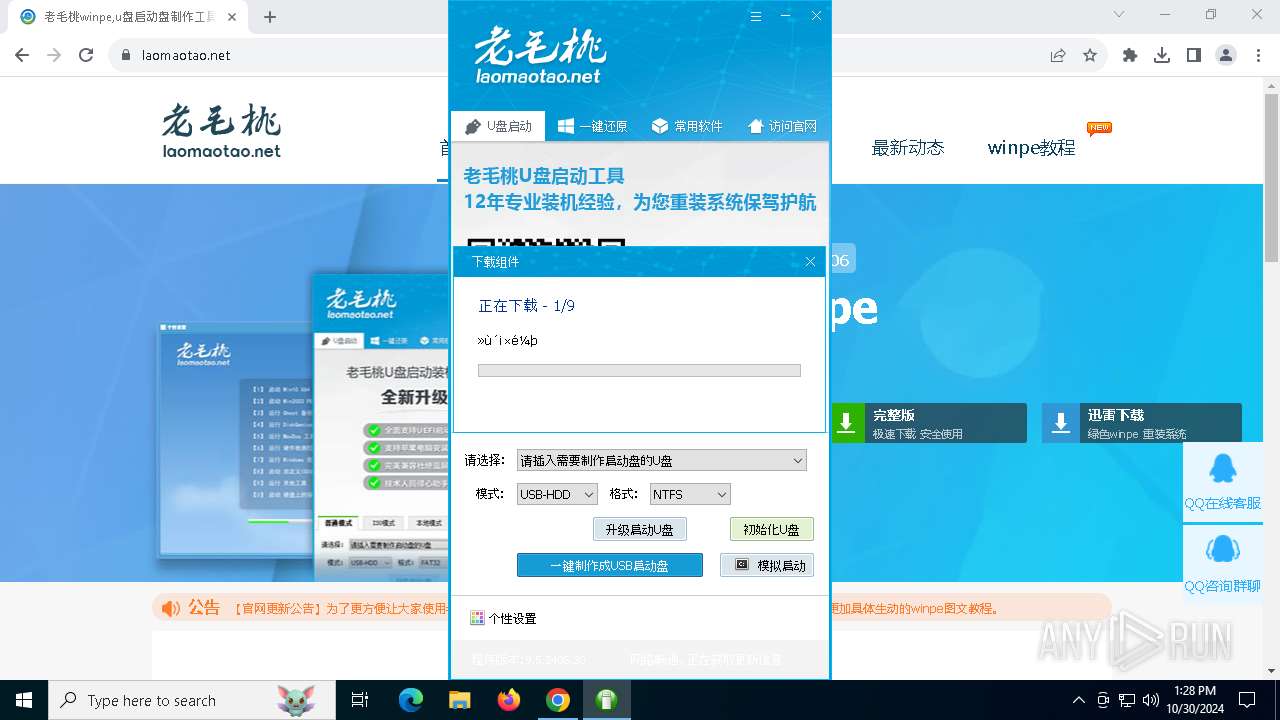Open Chrome downloads icon
This screenshot has height=720, width=1280.
[1162, 55]
